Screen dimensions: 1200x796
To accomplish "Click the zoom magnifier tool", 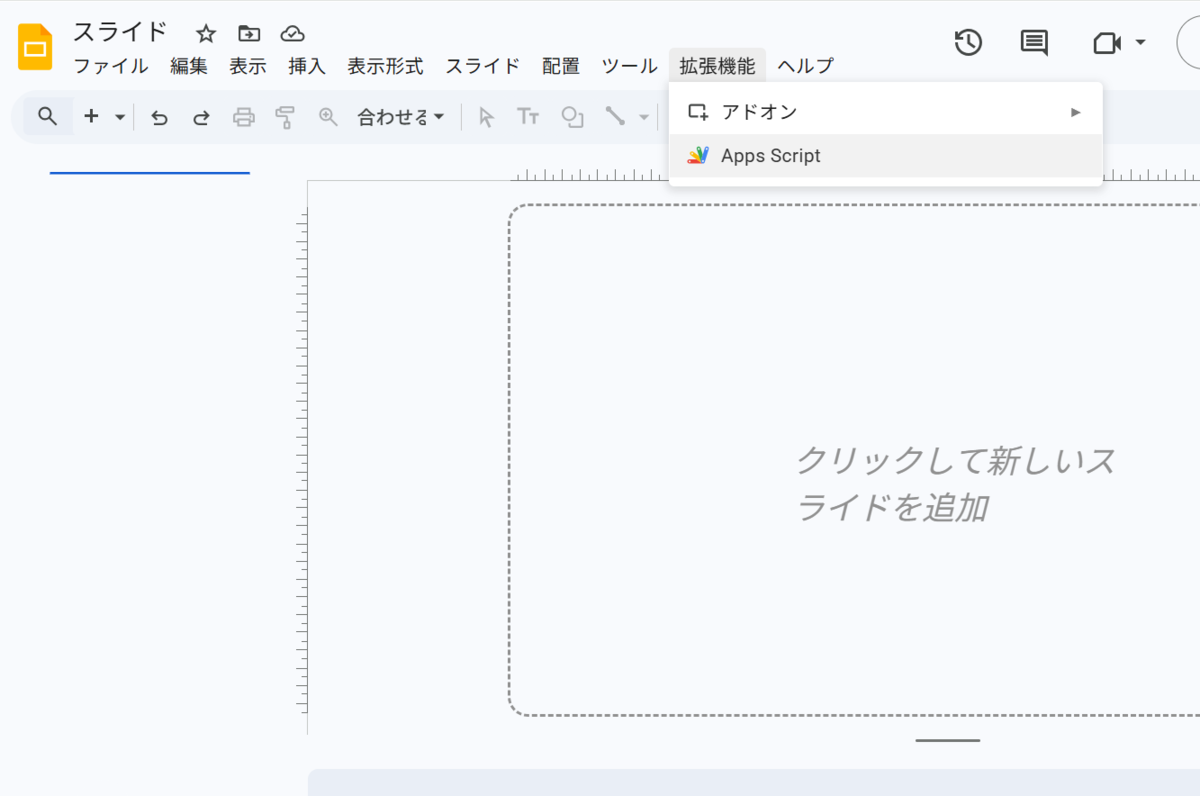I will pyautogui.click(x=328, y=117).
